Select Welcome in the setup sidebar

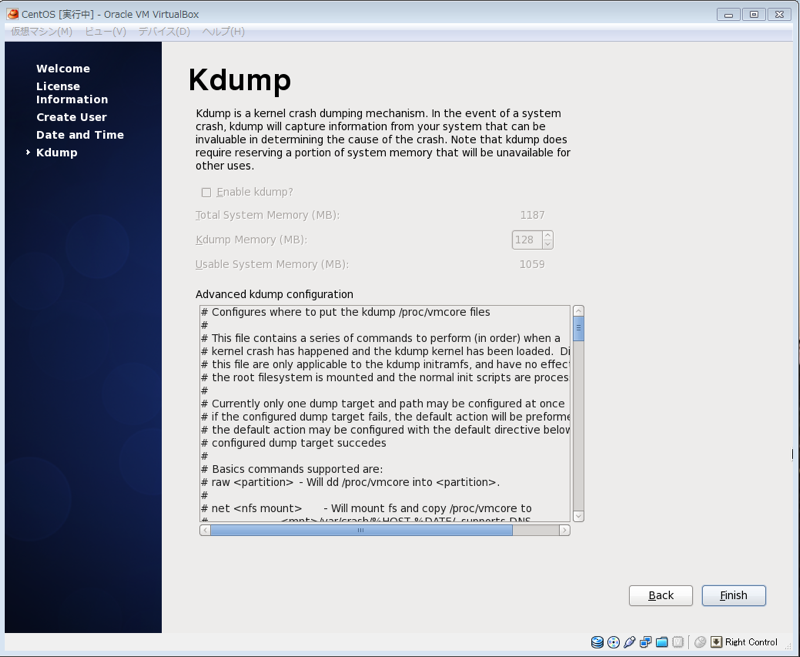63,68
